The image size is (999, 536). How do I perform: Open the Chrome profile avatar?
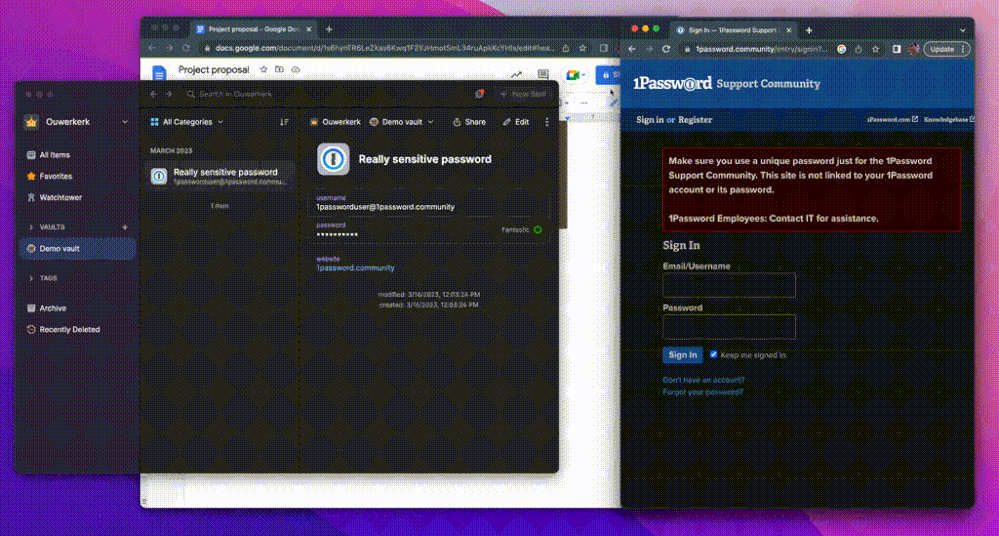click(x=914, y=49)
